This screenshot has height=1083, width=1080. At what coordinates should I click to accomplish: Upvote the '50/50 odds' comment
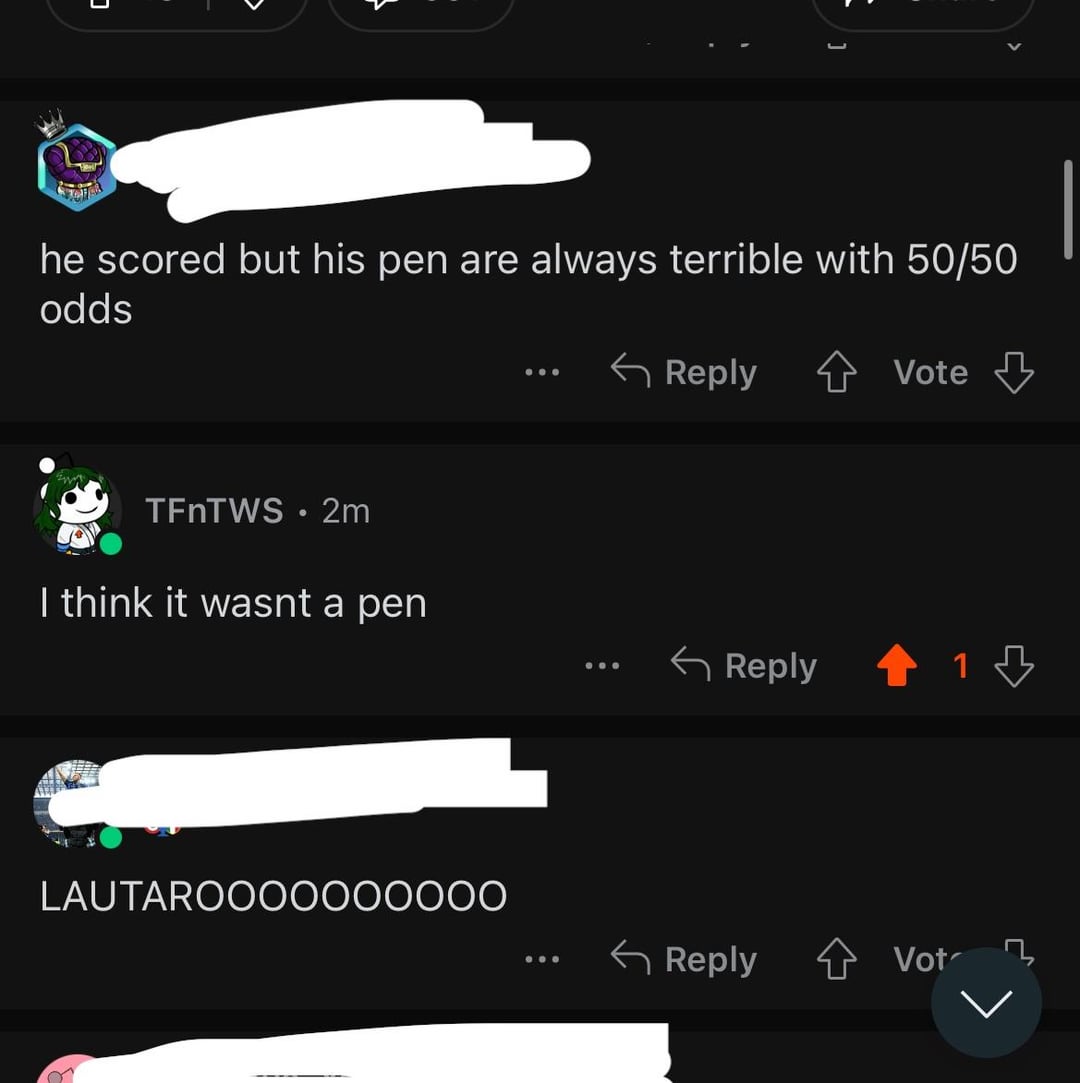point(836,372)
